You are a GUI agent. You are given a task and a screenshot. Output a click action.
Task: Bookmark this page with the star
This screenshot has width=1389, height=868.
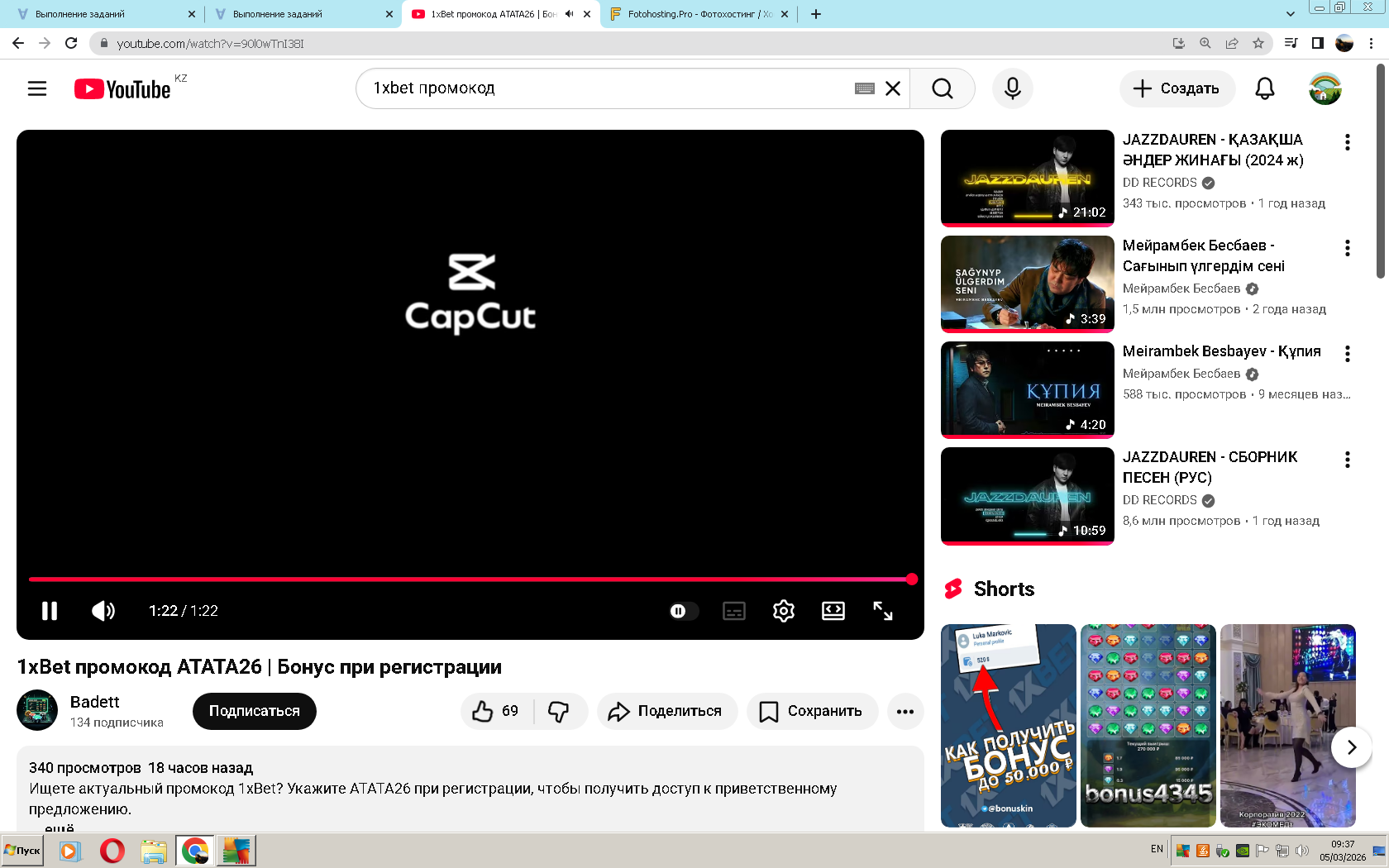[1258, 43]
